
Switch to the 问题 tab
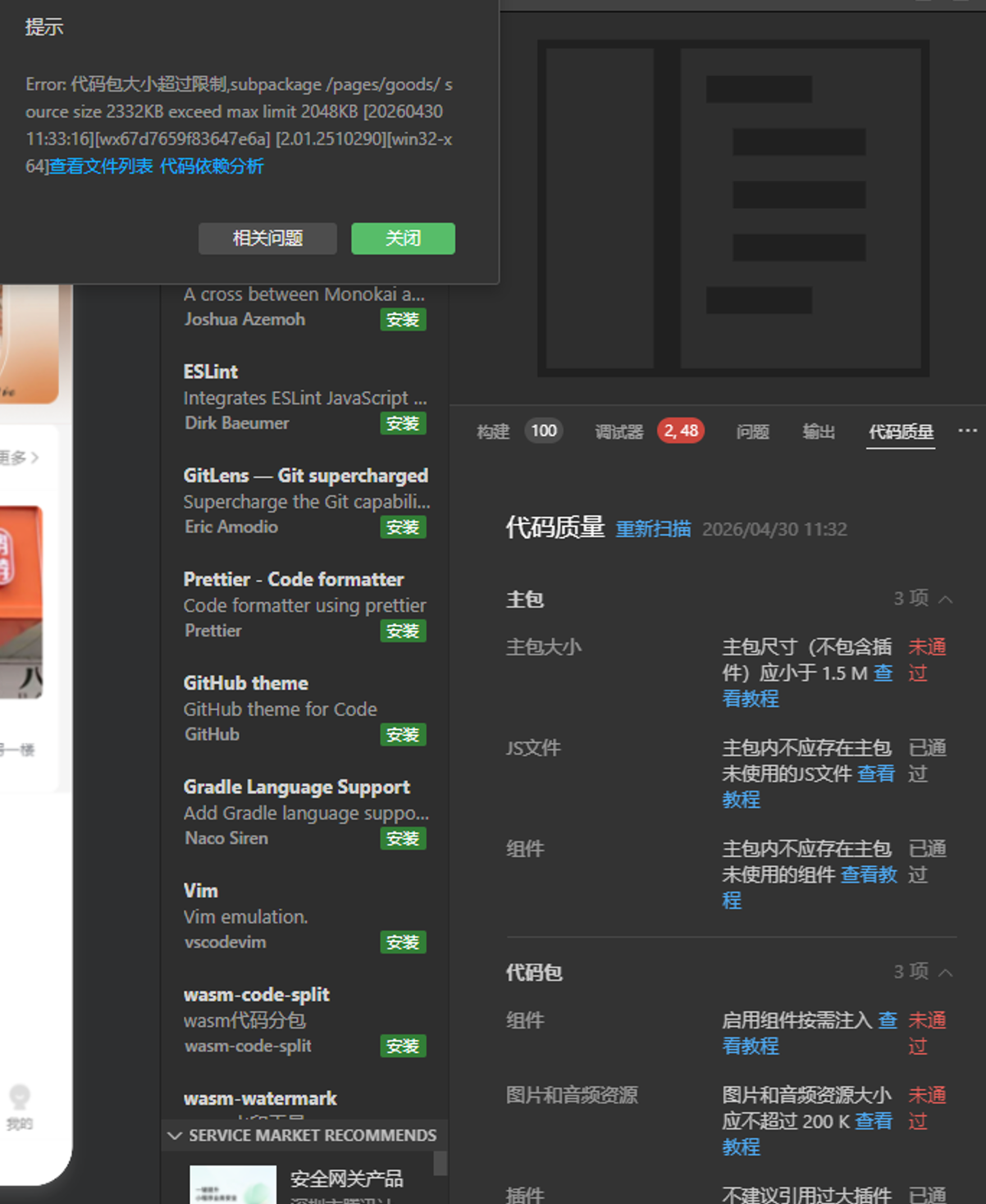click(752, 431)
